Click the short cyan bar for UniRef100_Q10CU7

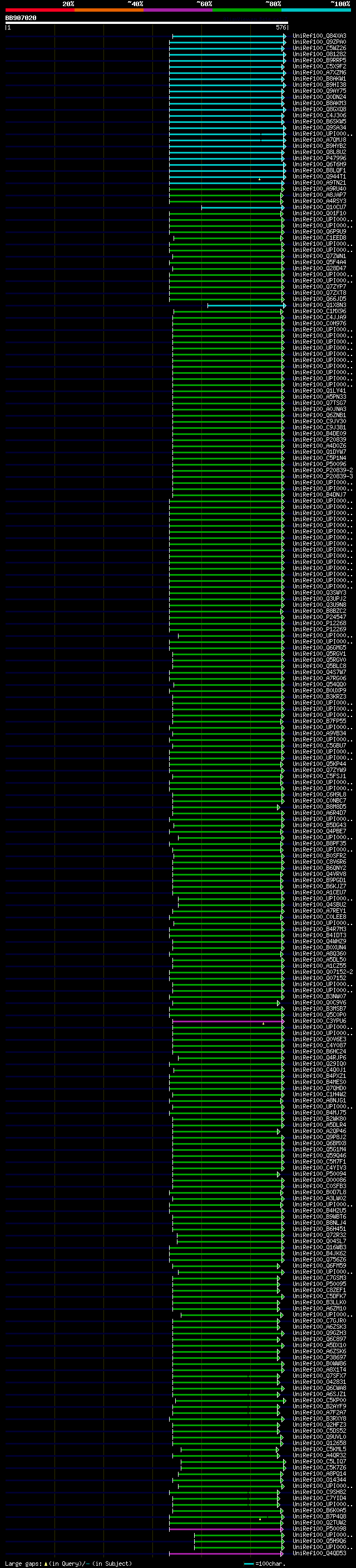(x=244, y=207)
